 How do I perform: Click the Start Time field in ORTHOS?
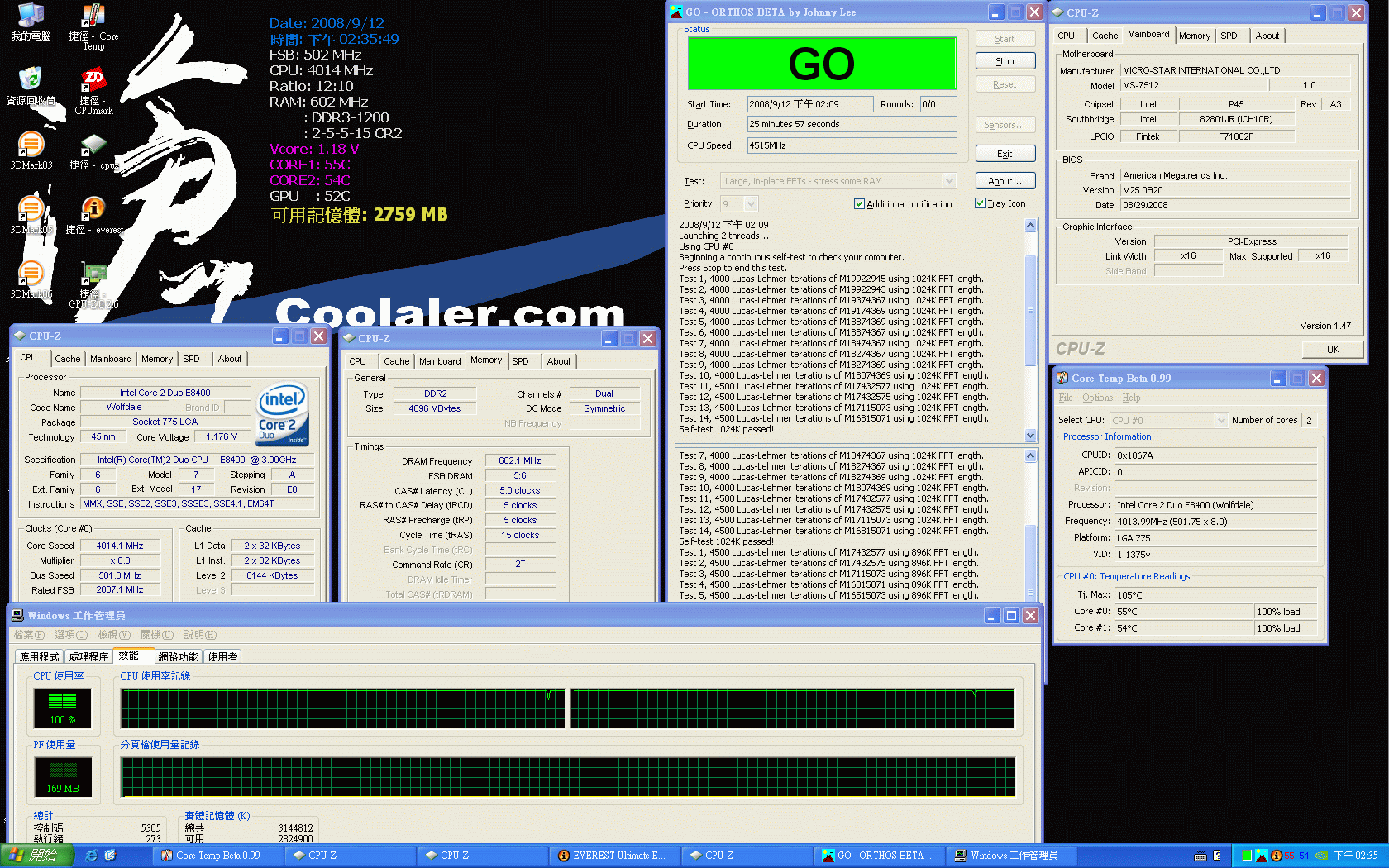tap(810, 104)
